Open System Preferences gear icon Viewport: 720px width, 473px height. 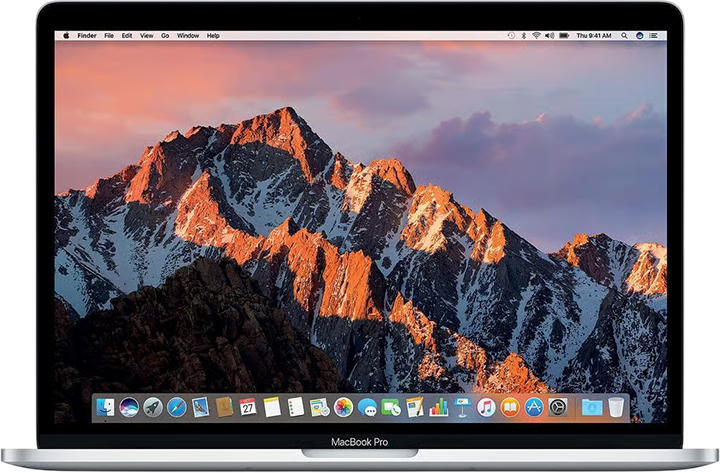point(557,407)
